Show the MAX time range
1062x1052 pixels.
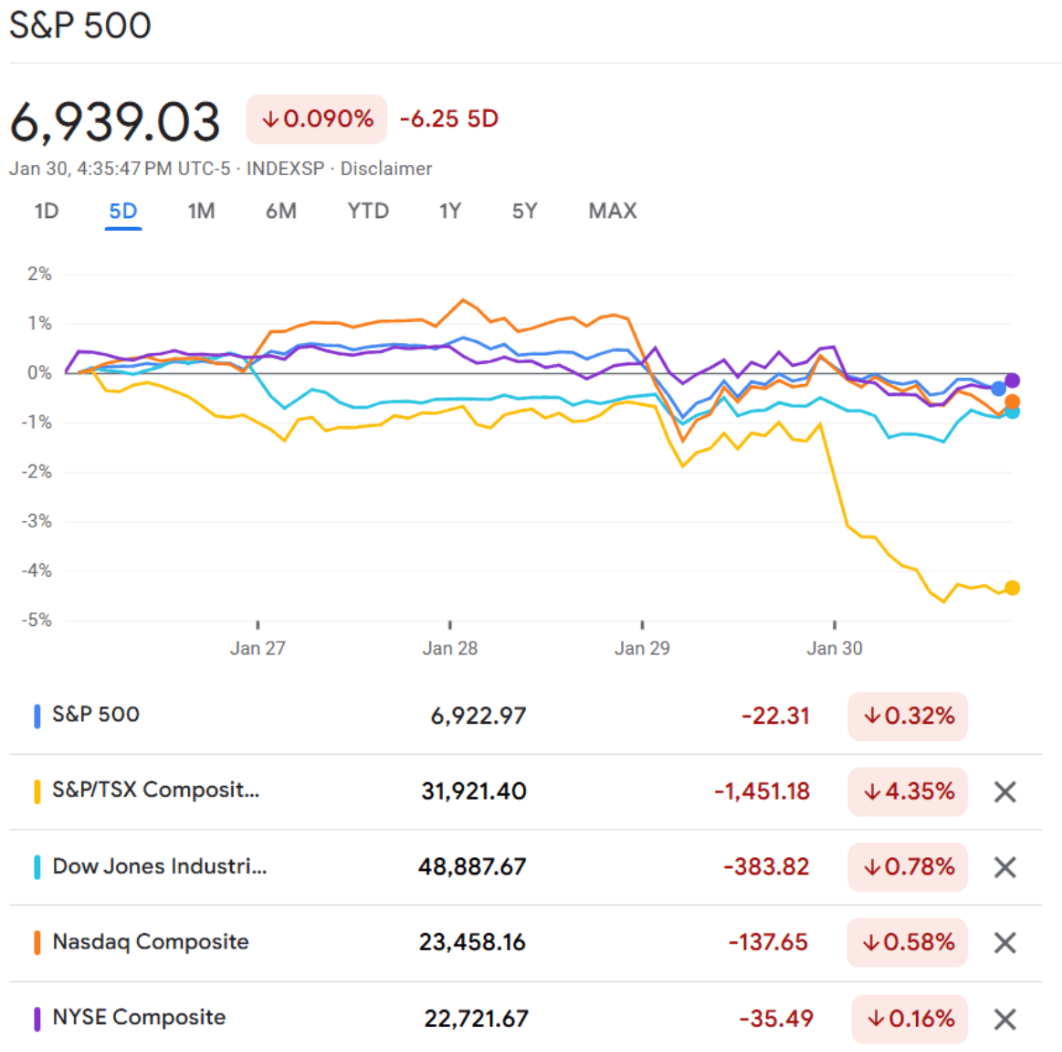(x=612, y=211)
